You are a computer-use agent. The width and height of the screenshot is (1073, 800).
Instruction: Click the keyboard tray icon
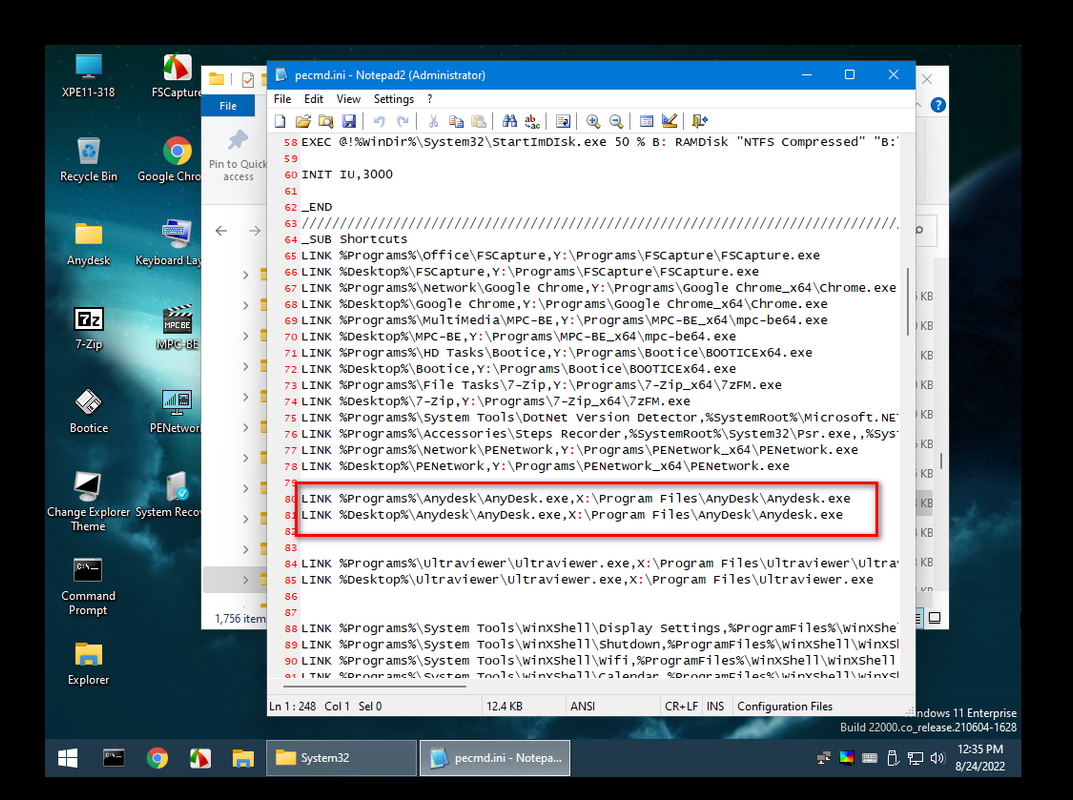[869, 758]
